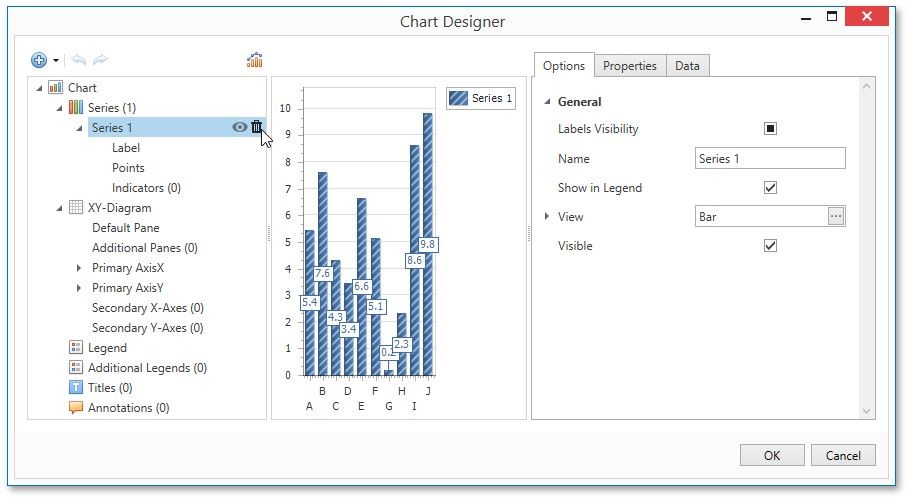Click the undo arrow in toolbar

[x=79, y=60]
